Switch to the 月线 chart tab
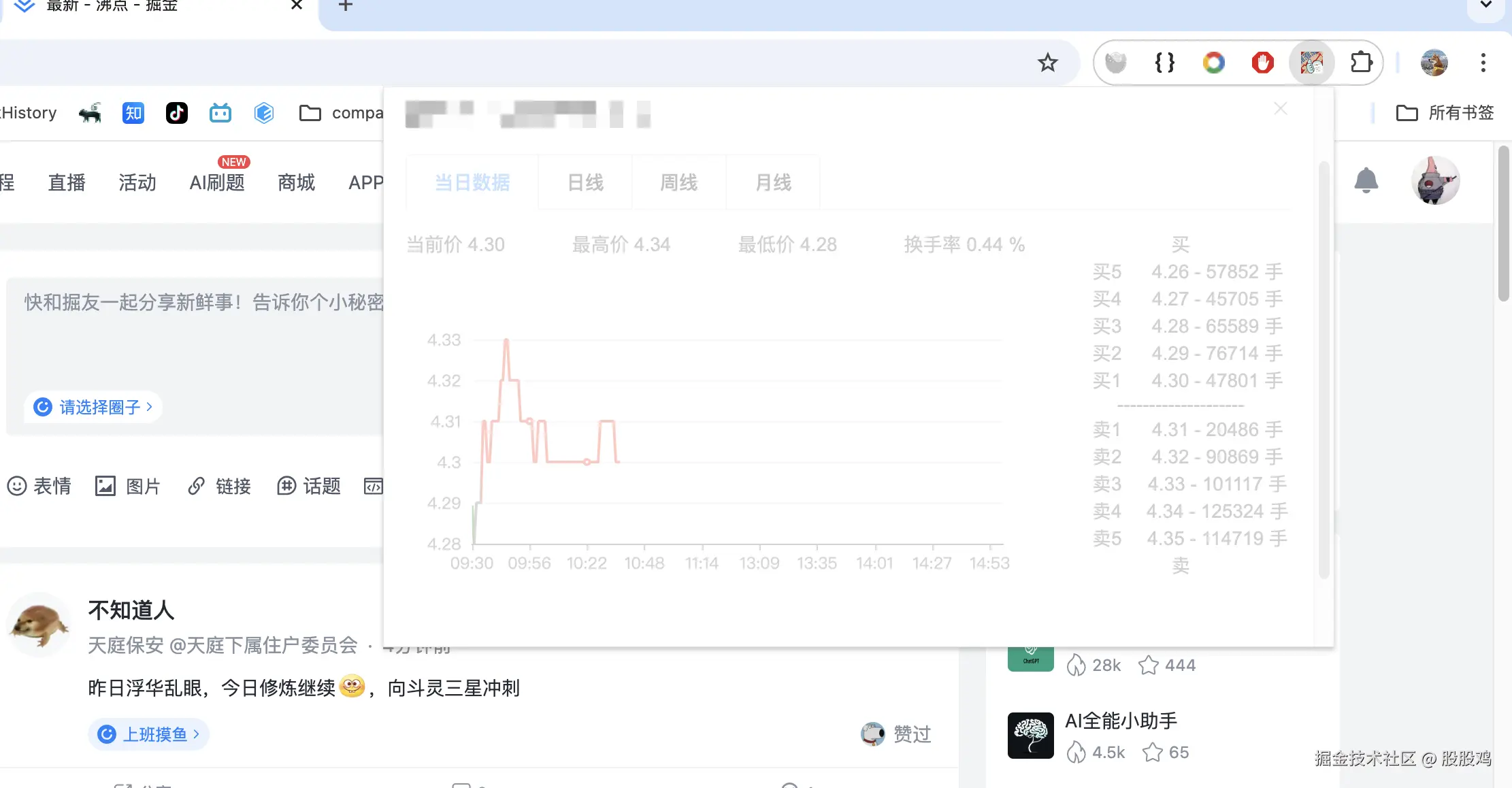This screenshot has height=788, width=1512. coord(772,182)
